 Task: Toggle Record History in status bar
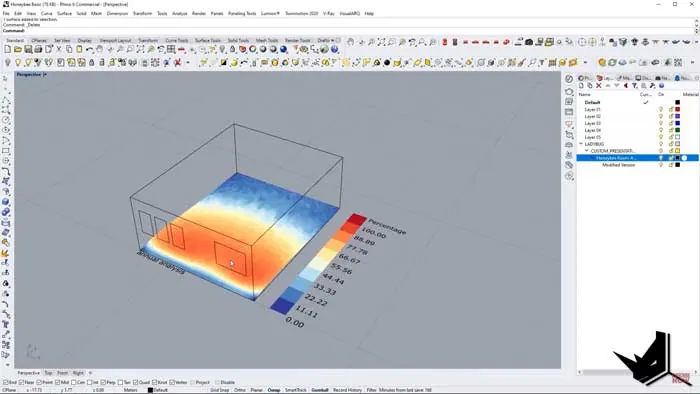(347, 390)
